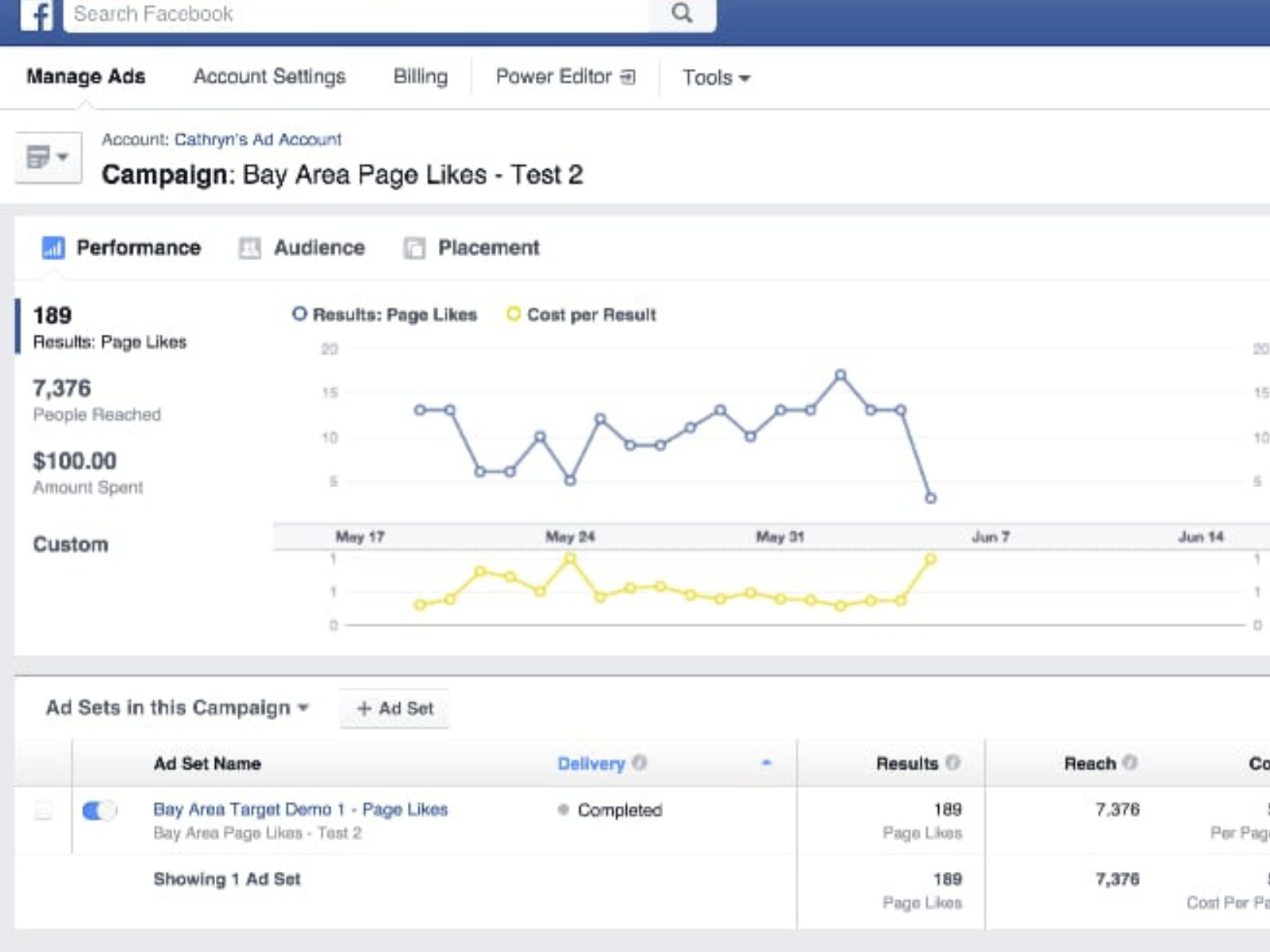
Task: Click the blue peak data point on Page Likes line
Action: click(841, 375)
